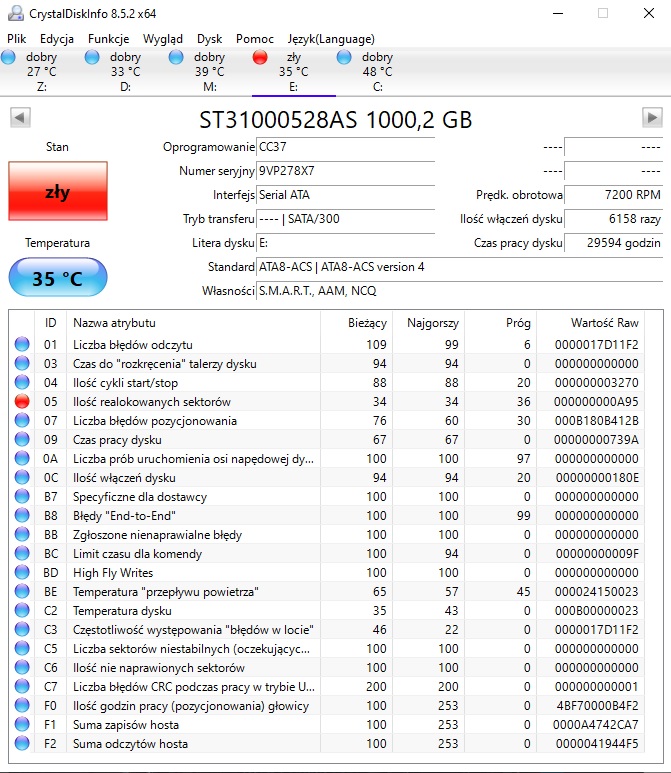Select the row Suma zapisów hosta
Viewport: 671px width, 773px height.
point(327,724)
